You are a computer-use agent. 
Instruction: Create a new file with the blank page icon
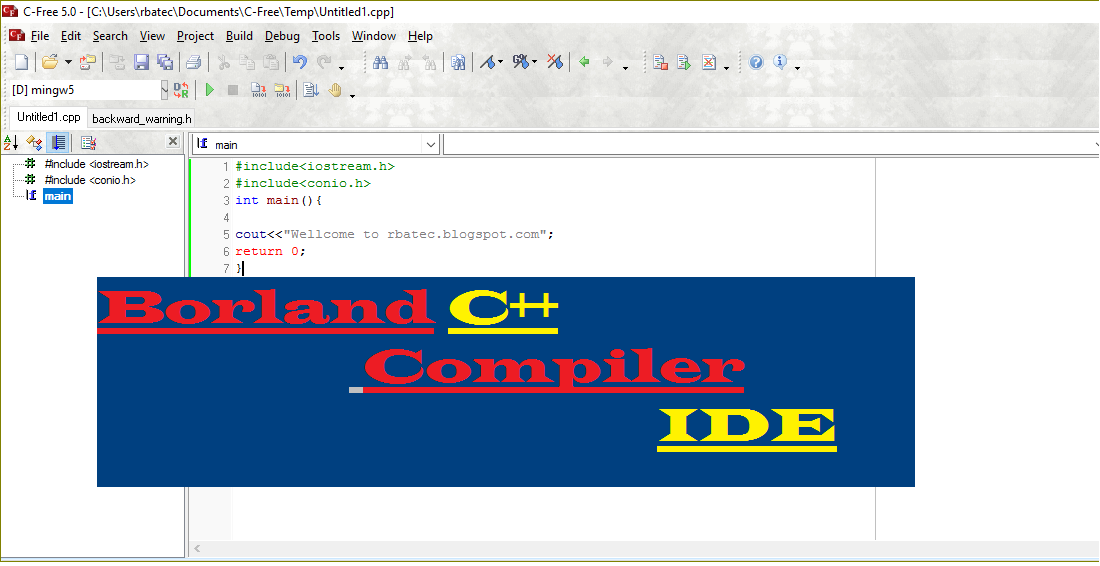(22, 62)
